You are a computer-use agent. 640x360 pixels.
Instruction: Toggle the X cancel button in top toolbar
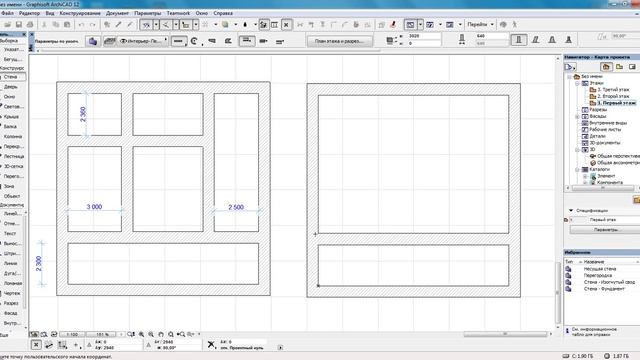click(286, 25)
